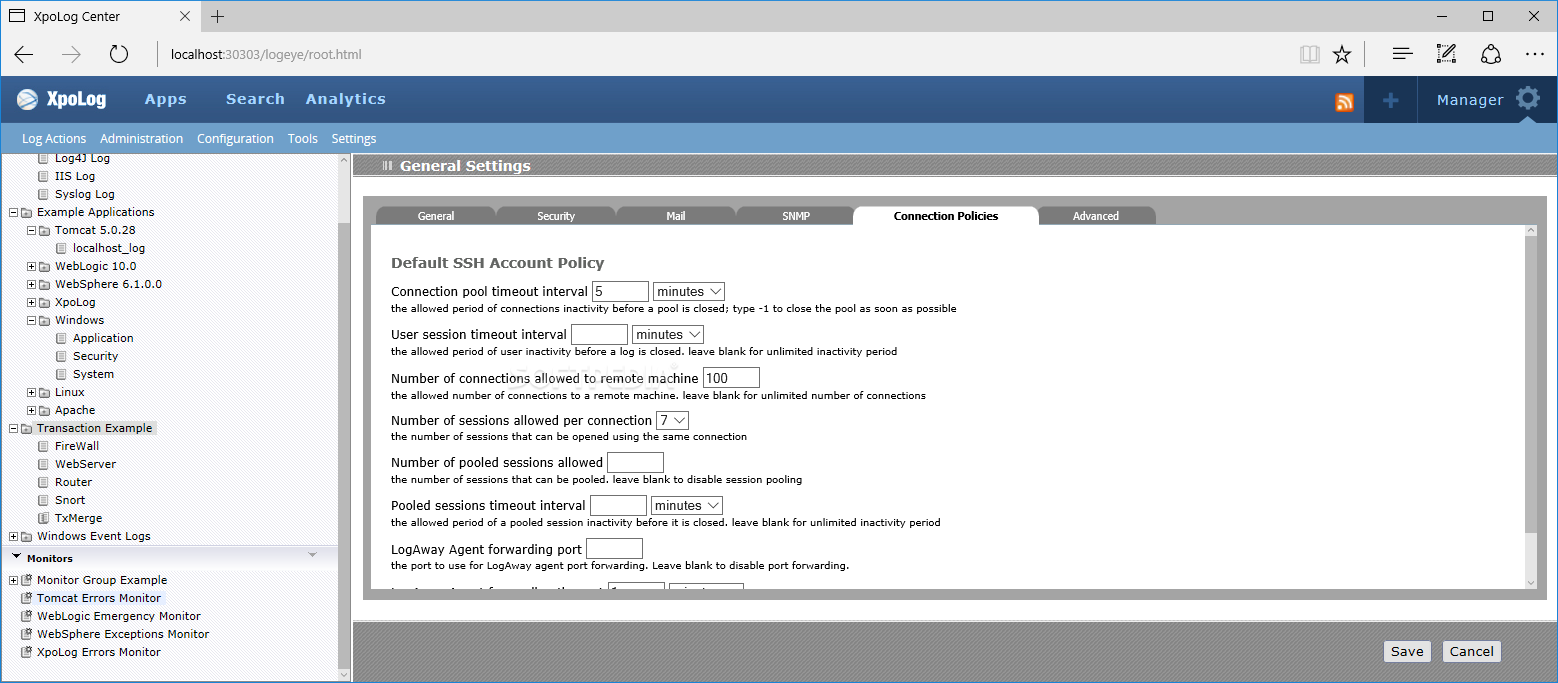Open the Log Actions menu
Image resolution: width=1558 pixels, height=683 pixels.
coord(54,139)
